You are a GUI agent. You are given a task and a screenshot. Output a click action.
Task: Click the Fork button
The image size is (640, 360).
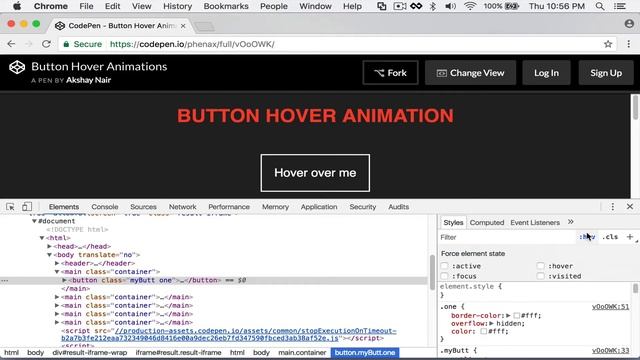pyautogui.click(x=390, y=73)
